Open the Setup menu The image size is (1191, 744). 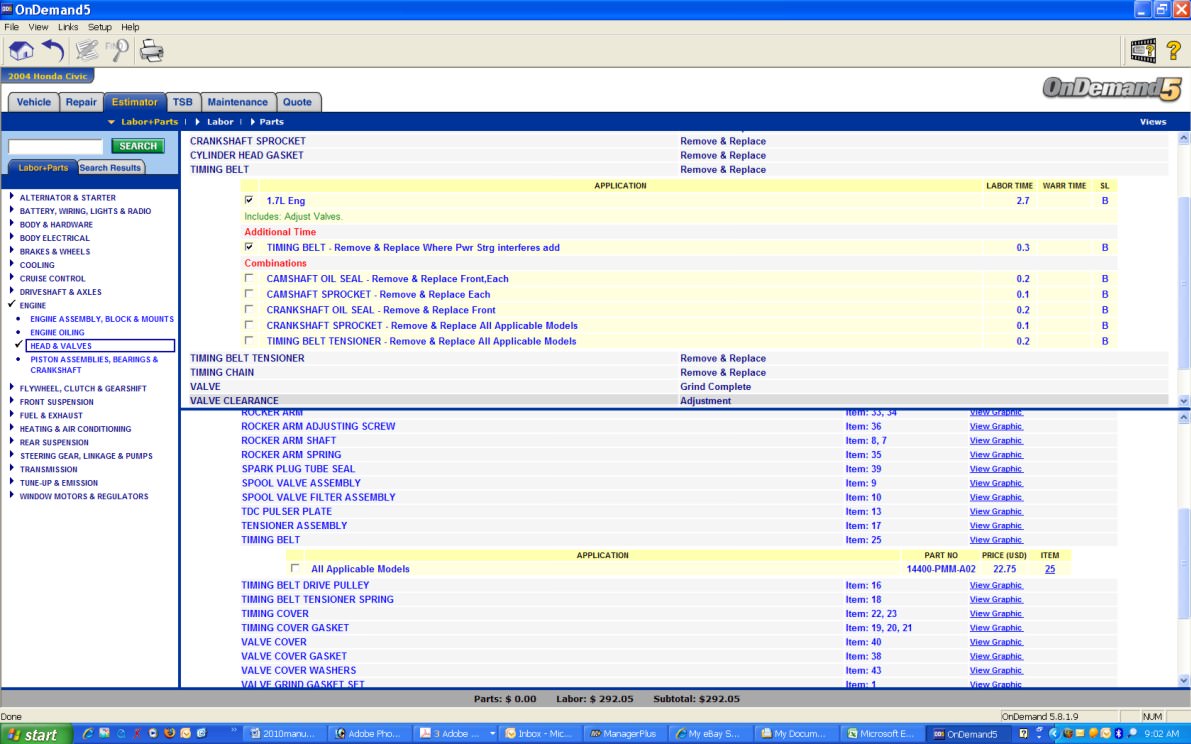(100, 27)
